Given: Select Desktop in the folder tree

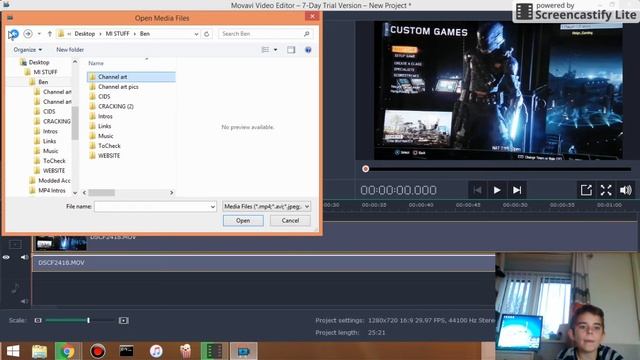Looking at the screenshot, I should pyautogui.click(x=39, y=62).
